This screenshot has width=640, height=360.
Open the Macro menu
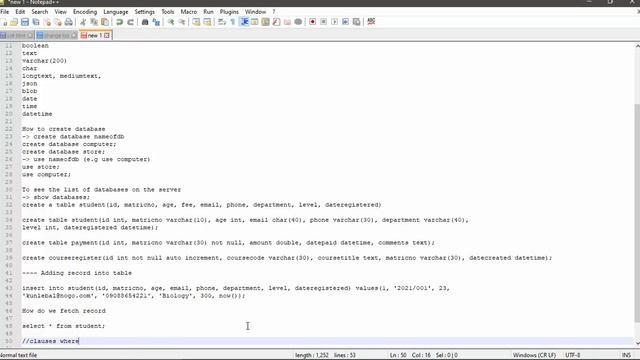189,12
